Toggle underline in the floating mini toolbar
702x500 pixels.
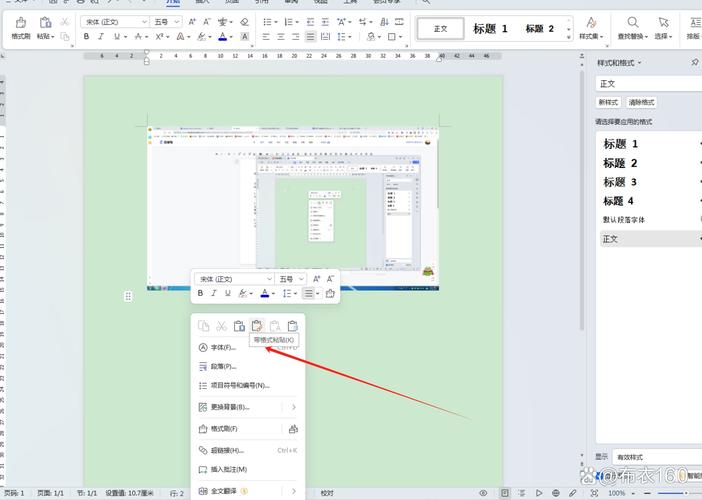[228, 294]
